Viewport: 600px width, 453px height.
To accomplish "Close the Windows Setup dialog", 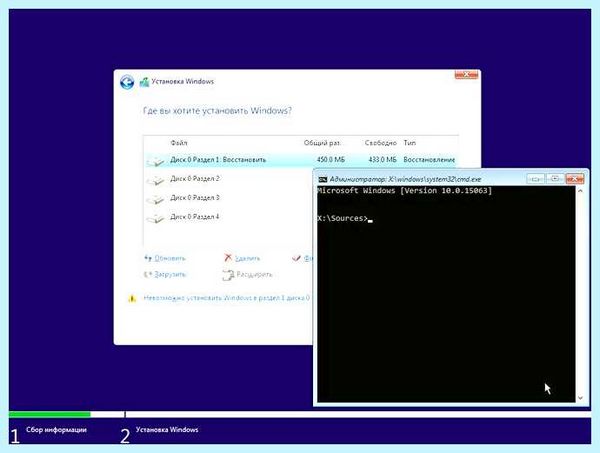I will [x=466, y=75].
